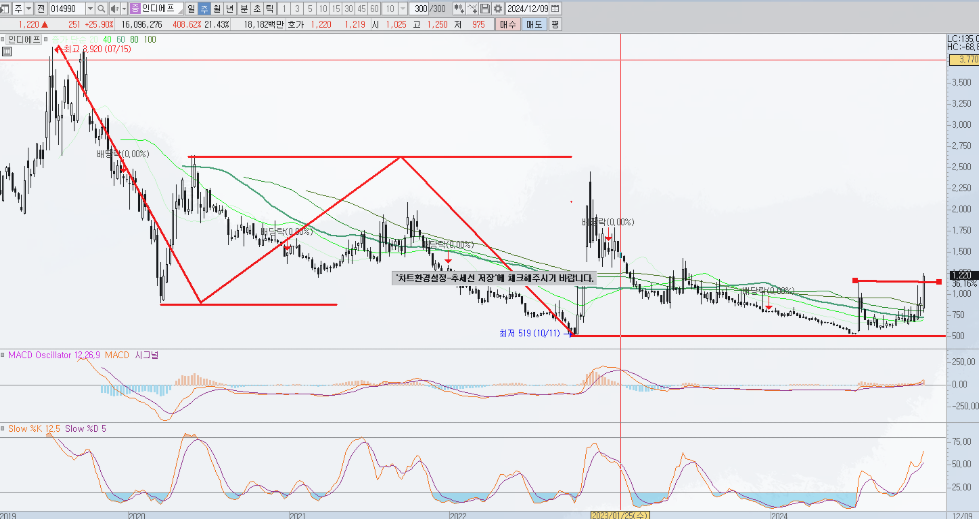
Task: Click the right red square handle of the short resistance line
Action: [939, 282]
